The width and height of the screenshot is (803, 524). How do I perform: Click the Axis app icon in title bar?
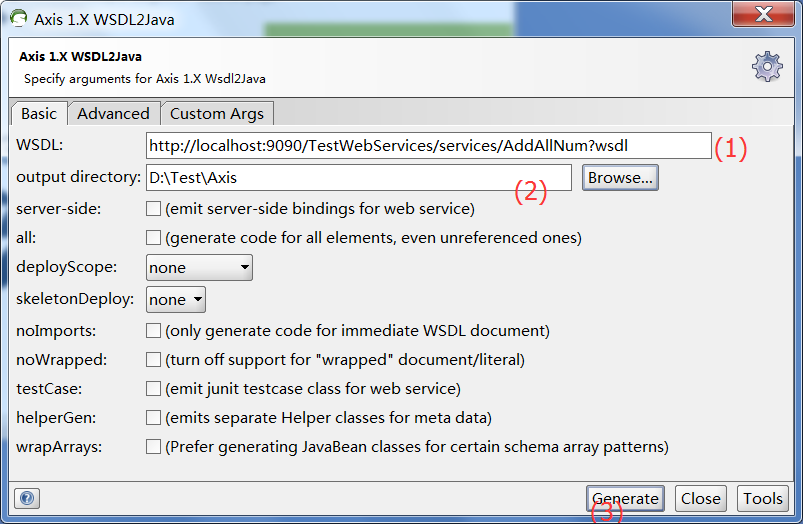(19, 18)
